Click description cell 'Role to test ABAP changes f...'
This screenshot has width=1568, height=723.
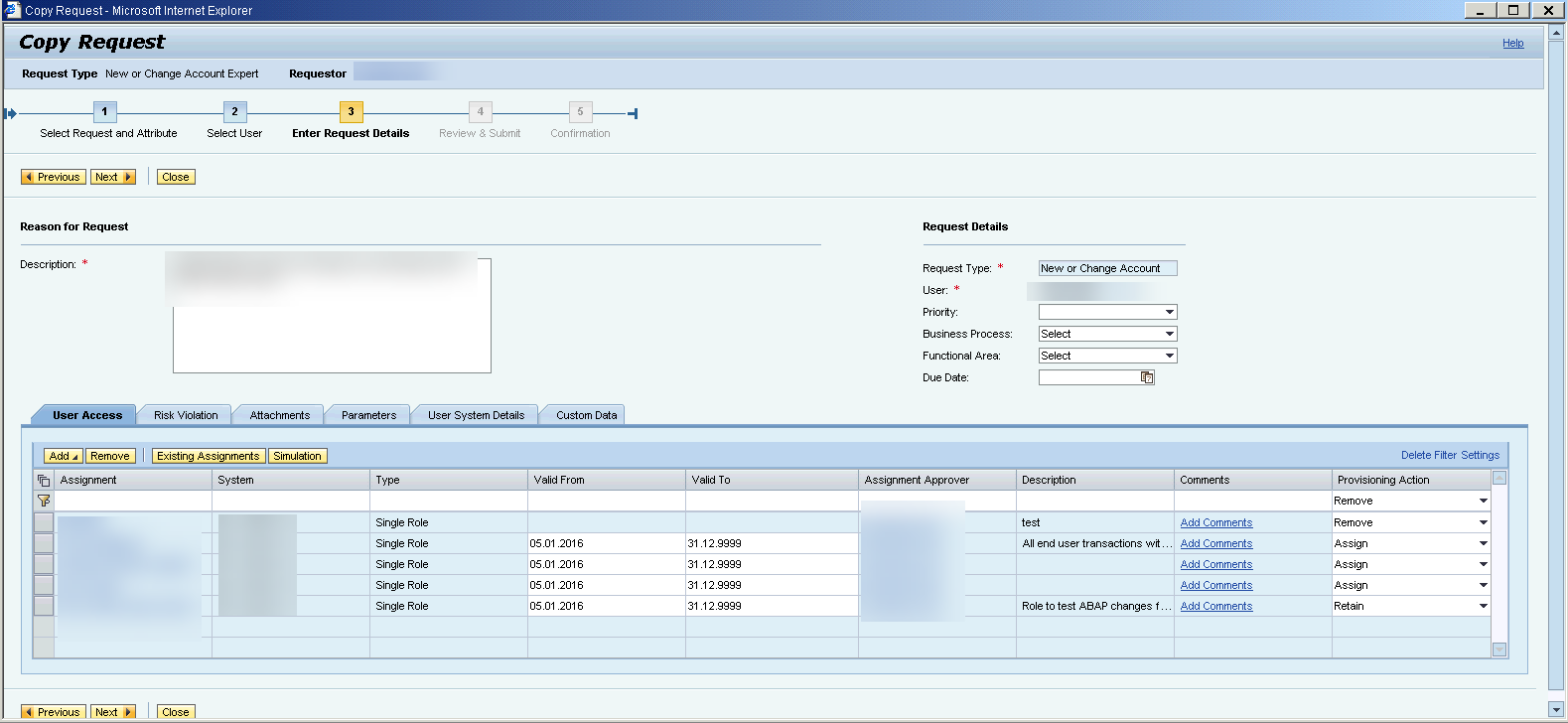[1095, 606]
